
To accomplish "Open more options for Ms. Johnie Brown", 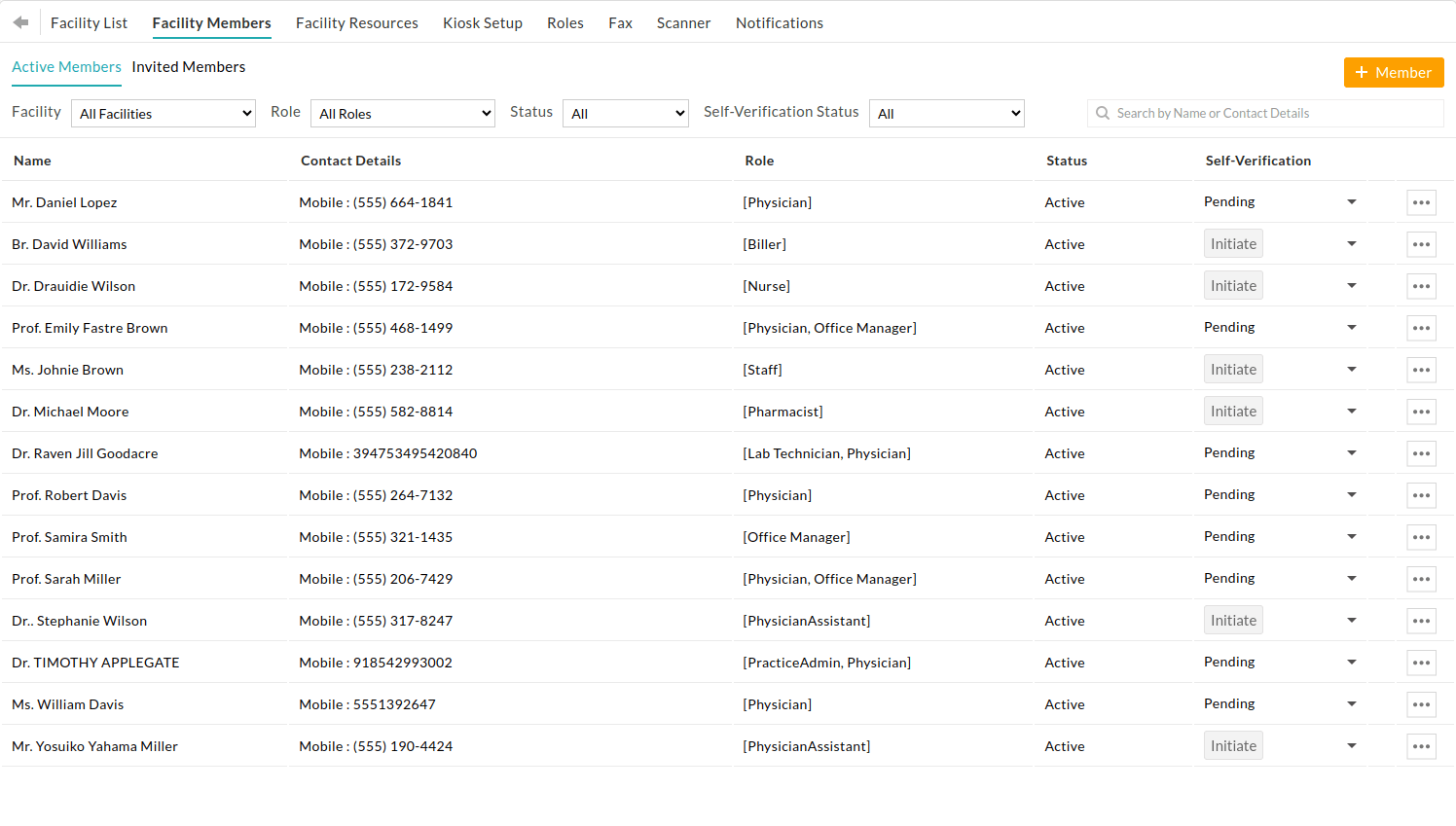I will 1421,370.
